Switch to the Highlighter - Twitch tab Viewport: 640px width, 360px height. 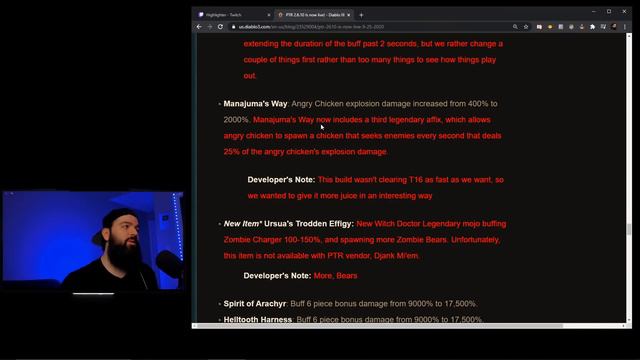tap(233, 15)
